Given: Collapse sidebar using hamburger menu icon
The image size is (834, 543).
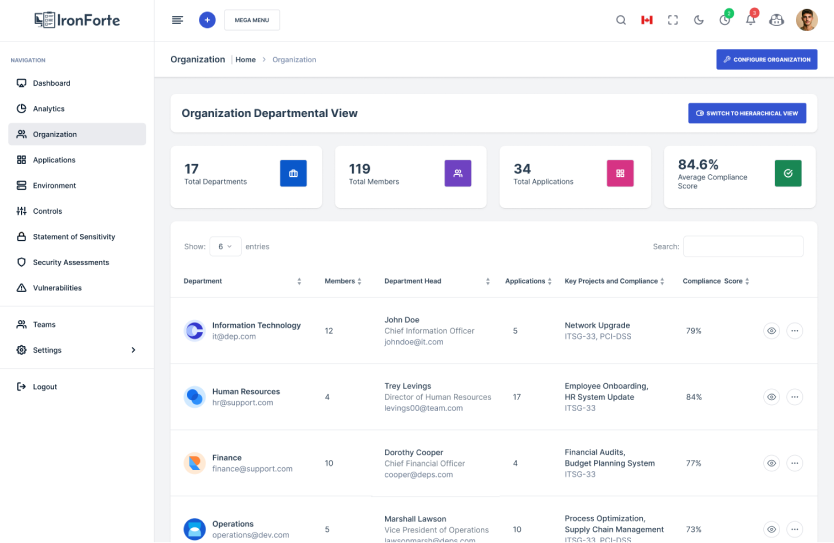Looking at the screenshot, I should click(x=178, y=20).
